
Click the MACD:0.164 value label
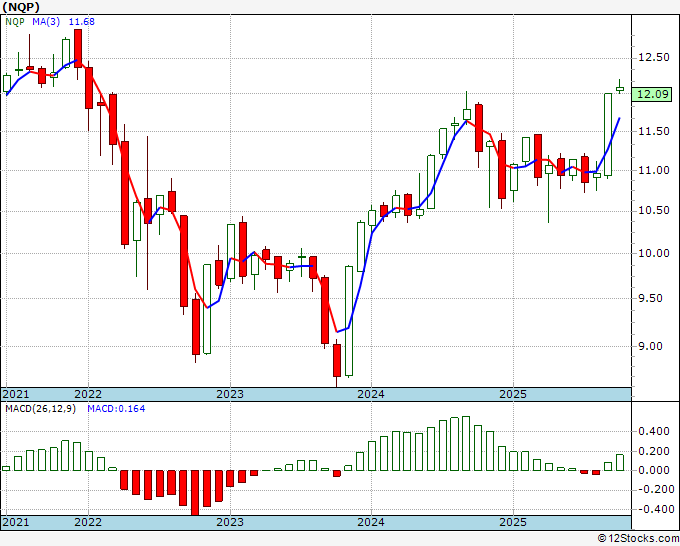coord(116,409)
